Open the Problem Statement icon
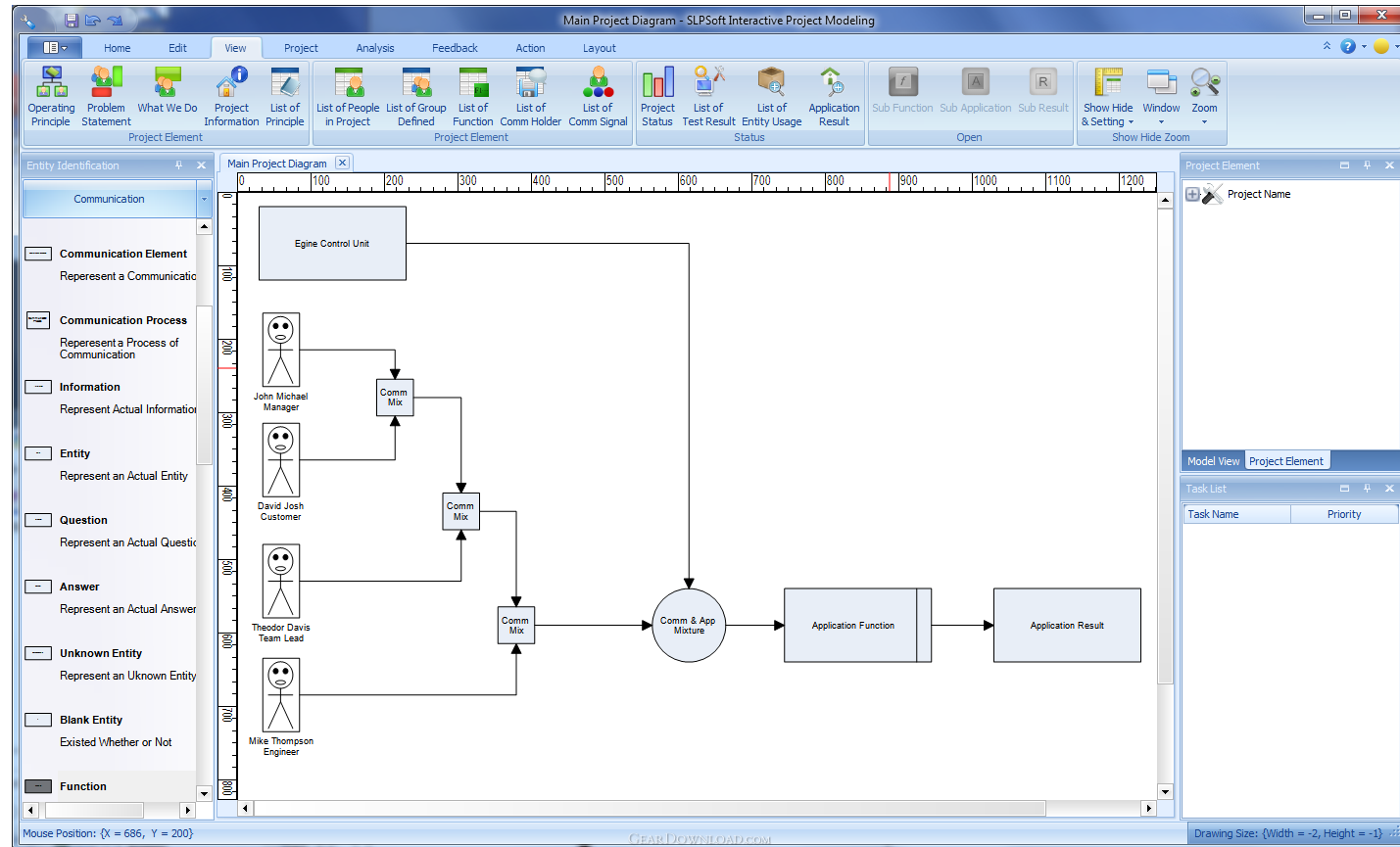 (x=106, y=97)
